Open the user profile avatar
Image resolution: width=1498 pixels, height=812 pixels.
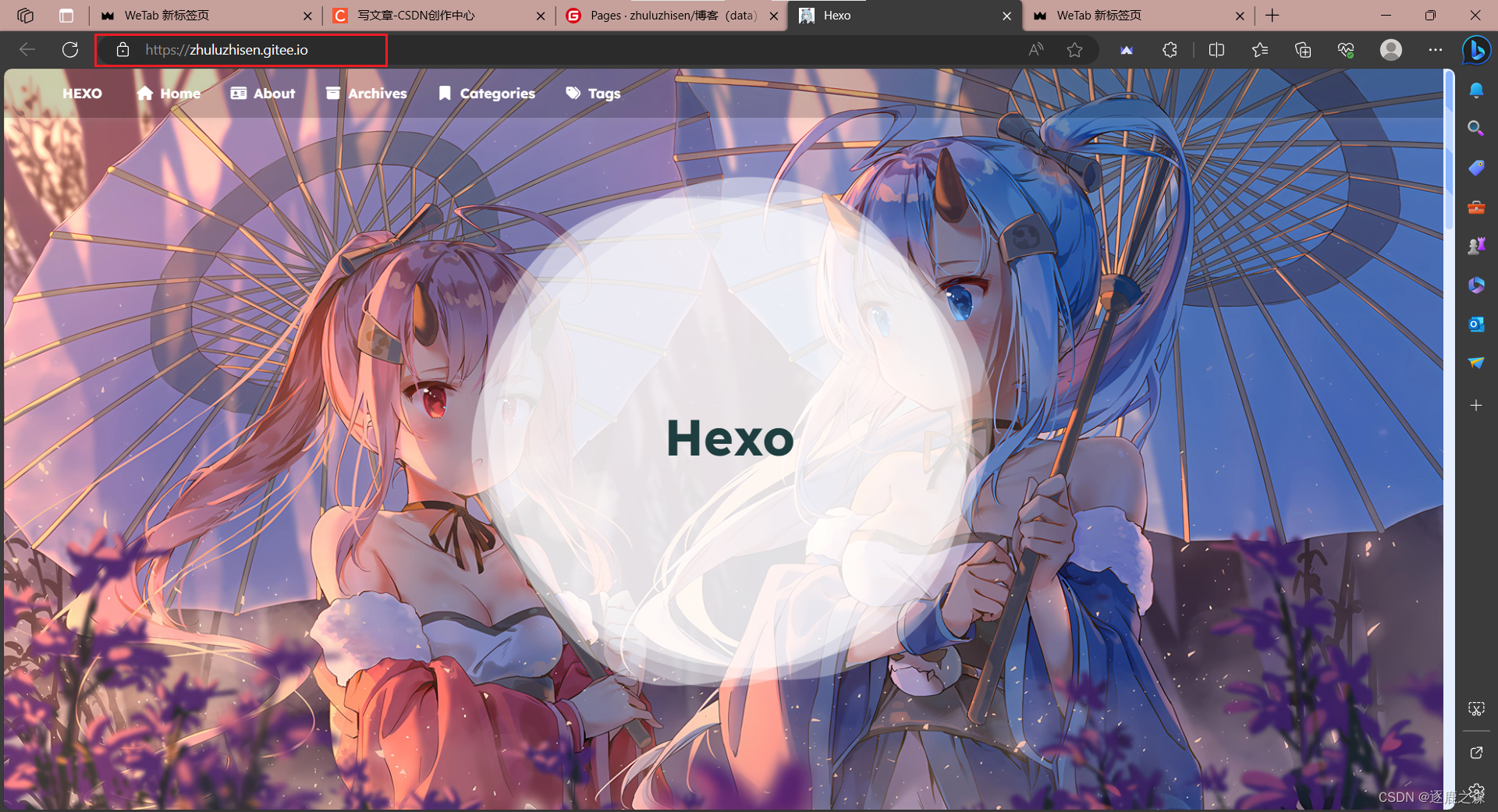1391,50
